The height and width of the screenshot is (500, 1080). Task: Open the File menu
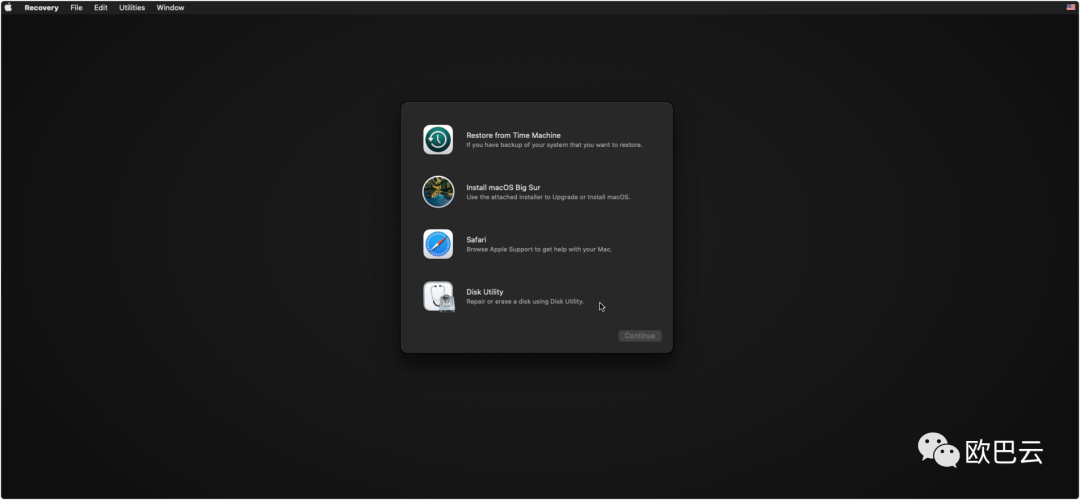76,8
